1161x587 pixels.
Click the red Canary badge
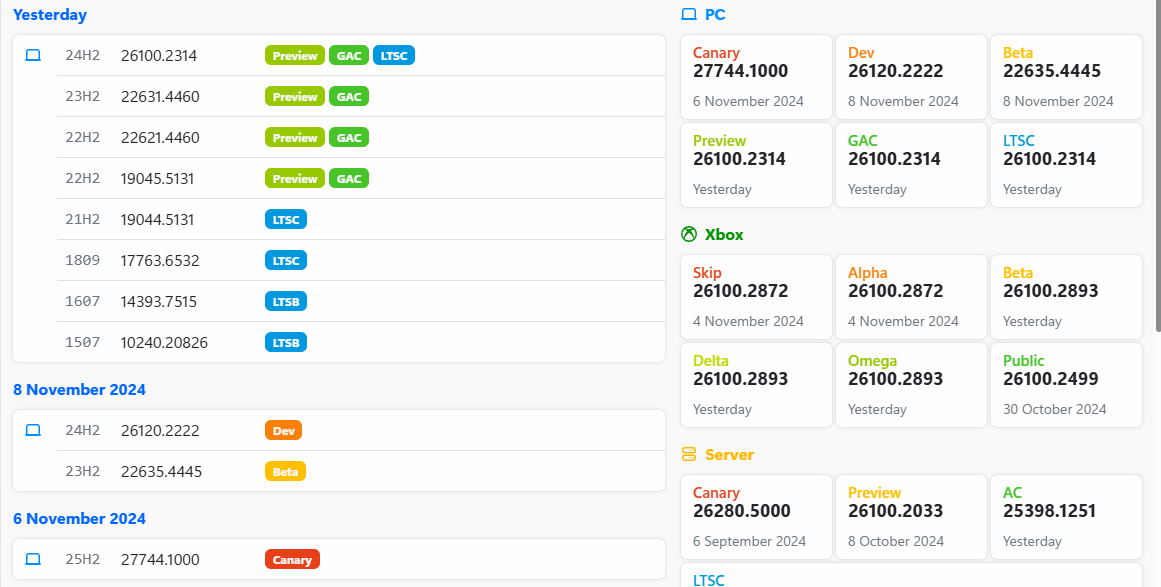tap(292, 560)
